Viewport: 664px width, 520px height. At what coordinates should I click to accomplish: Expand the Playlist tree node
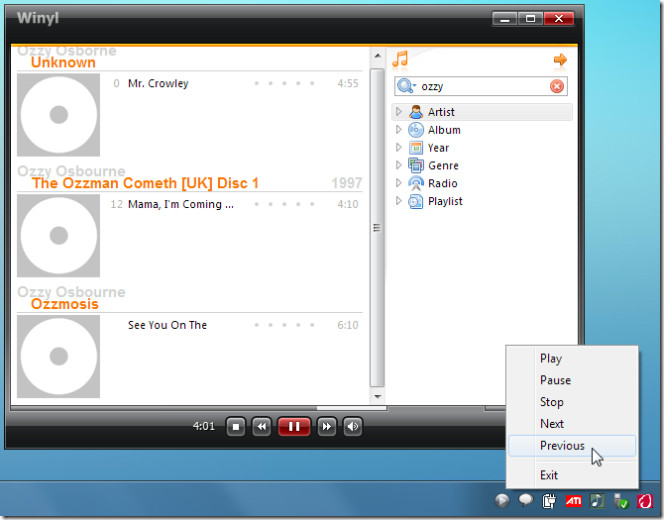tap(398, 201)
